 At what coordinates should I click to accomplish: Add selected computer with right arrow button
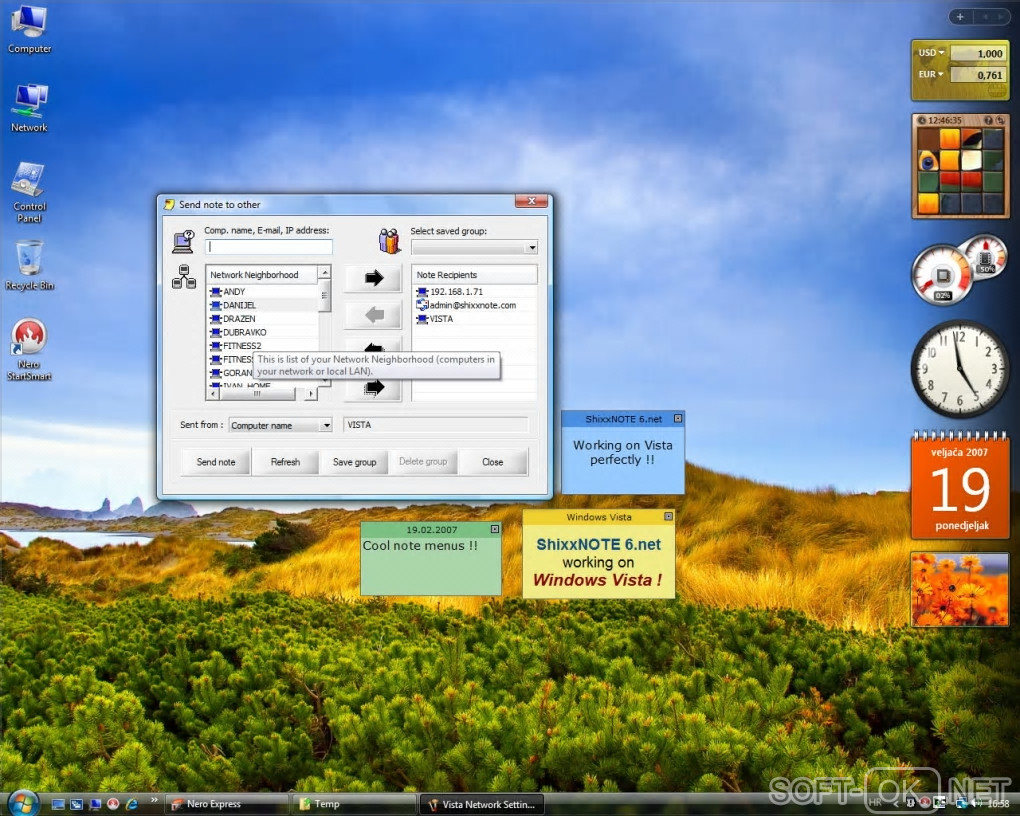(x=373, y=279)
